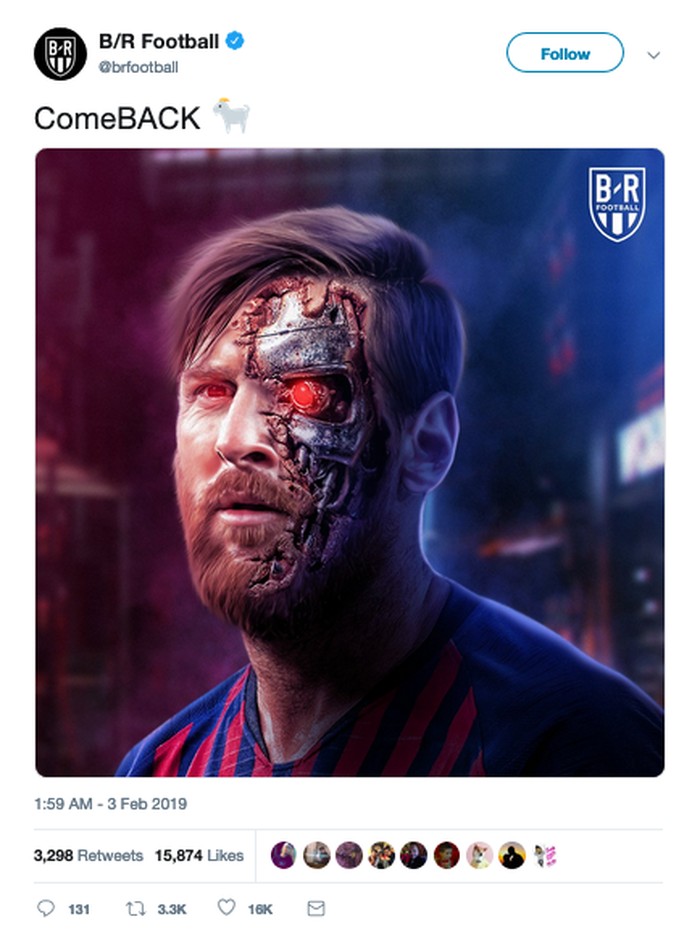Viewport: 700px width, 948px height.
Task: Open the B/R Football display name link
Action: point(158,41)
